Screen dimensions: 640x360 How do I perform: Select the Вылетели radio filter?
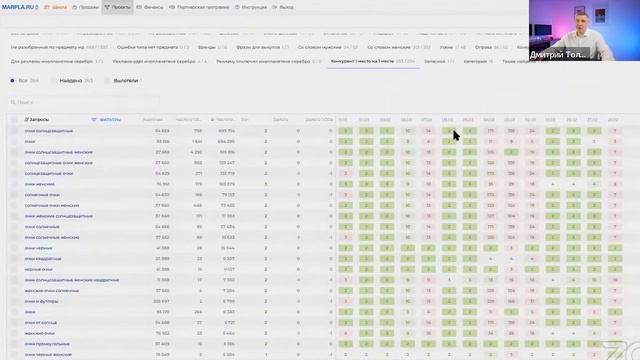(124, 80)
